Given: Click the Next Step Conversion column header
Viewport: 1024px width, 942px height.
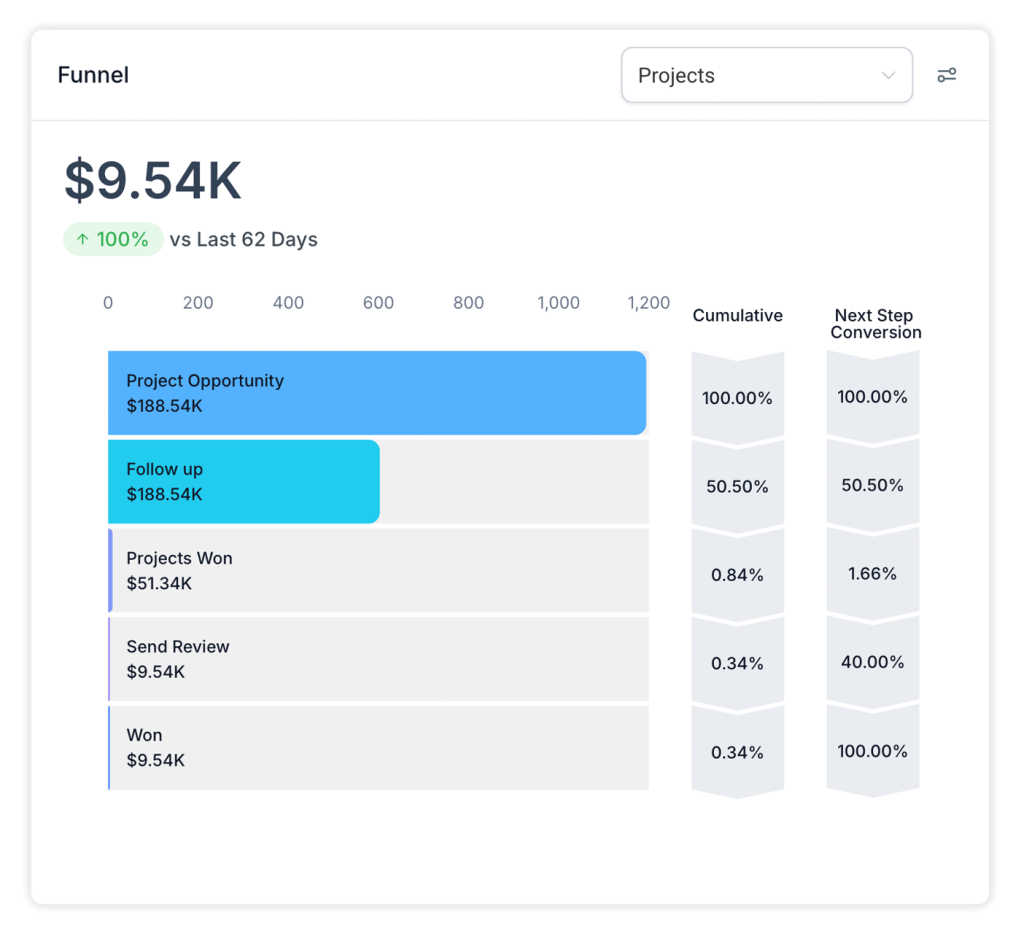Looking at the screenshot, I should (x=875, y=324).
